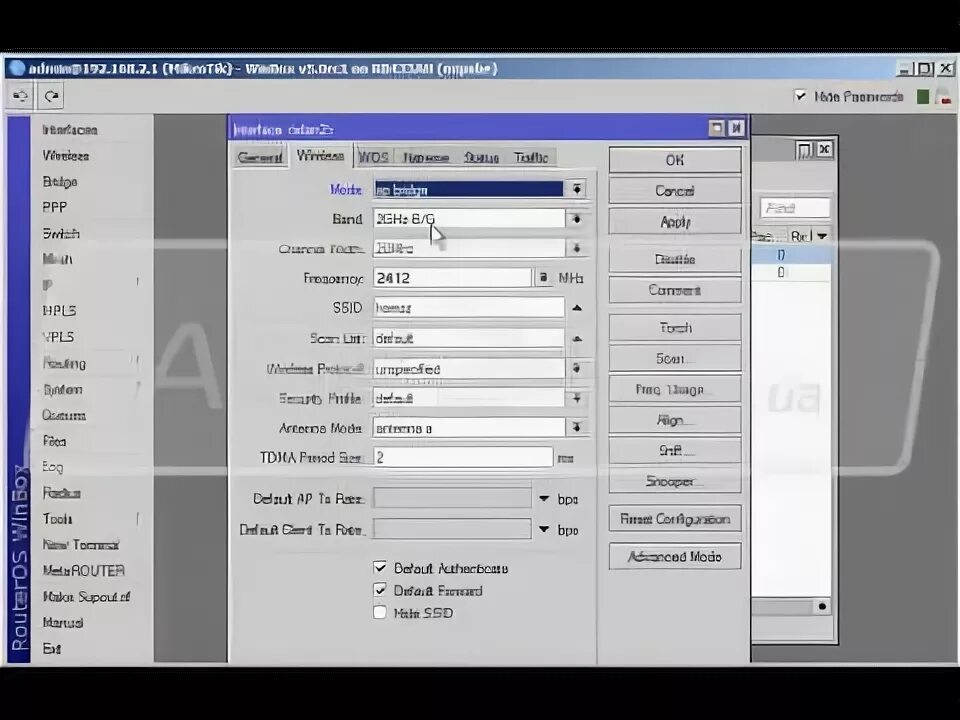Click the TDMA Period Size field
This screenshot has width=960, height=720.
pyautogui.click(x=463, y=457)
